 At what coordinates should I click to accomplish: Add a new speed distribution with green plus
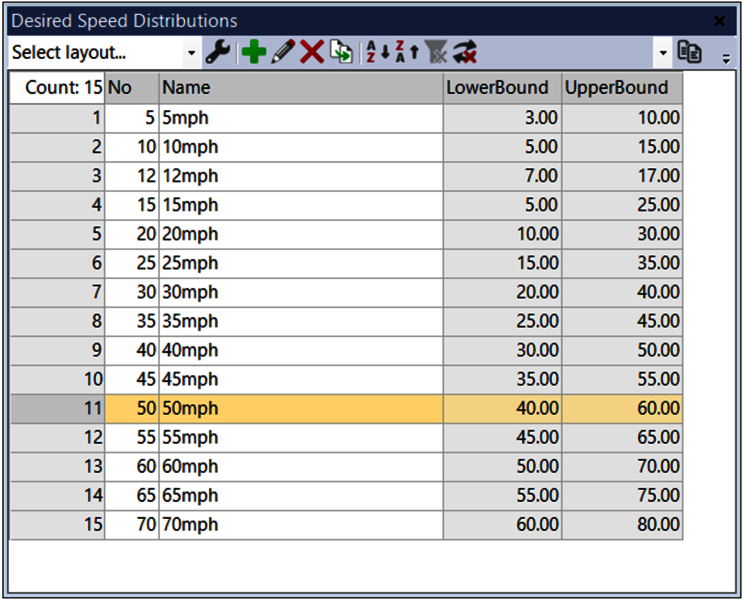click(254, 52)
